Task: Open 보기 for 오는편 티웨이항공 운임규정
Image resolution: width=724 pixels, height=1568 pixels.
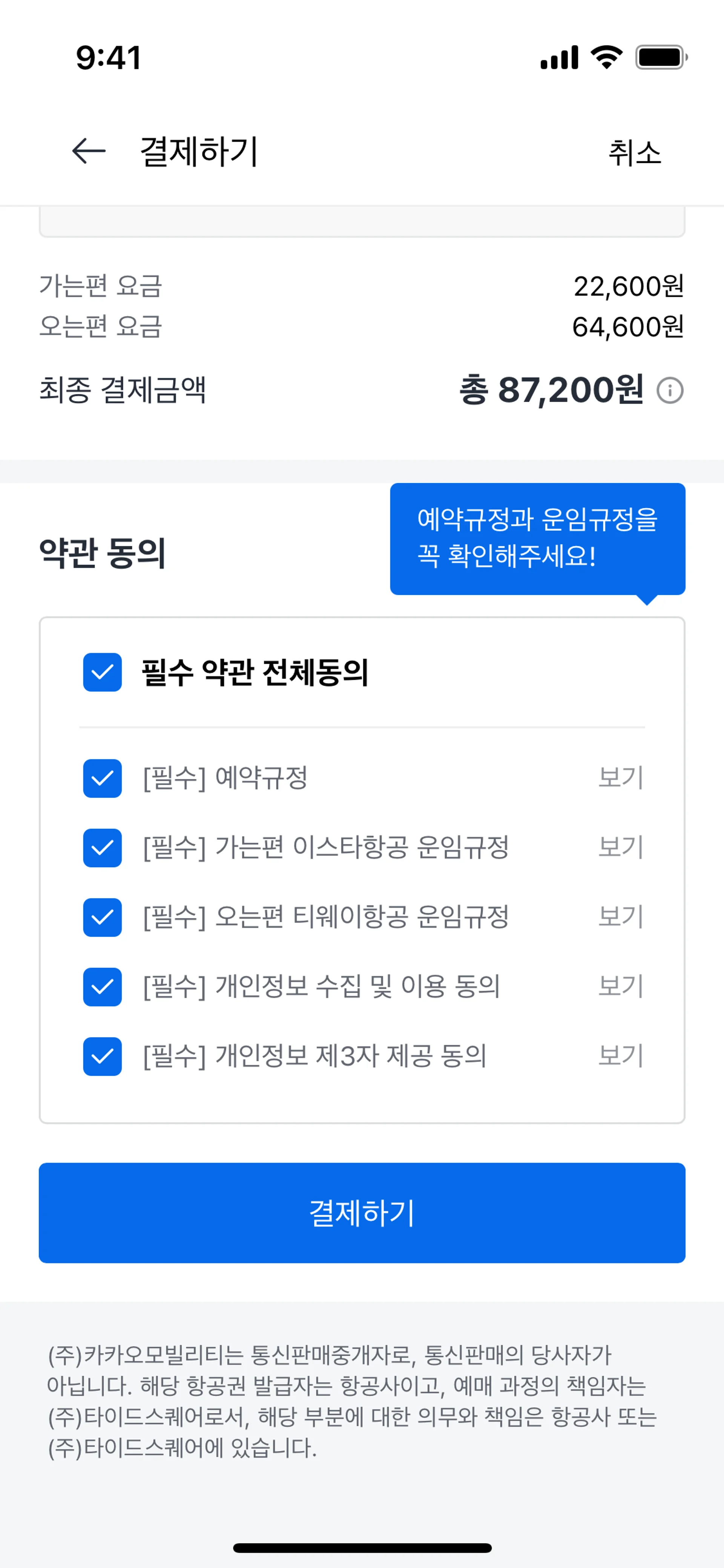Action: 621,917
